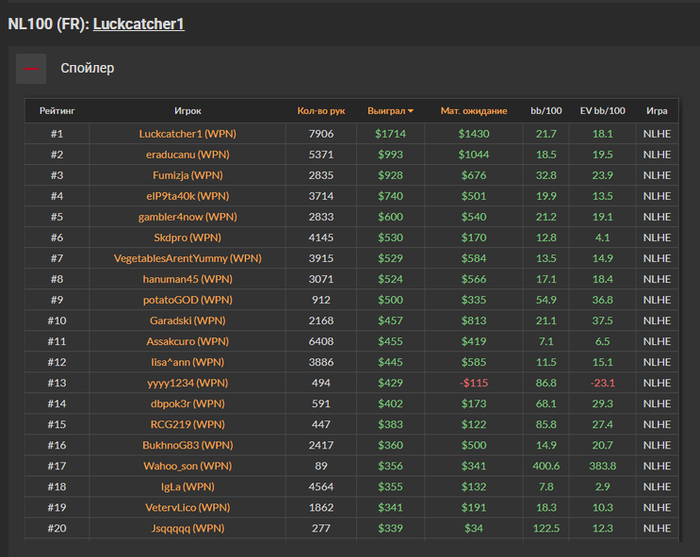Open player dbpok3r (WPN)
This screenshot has width=700, height=557.
[188, 403]
